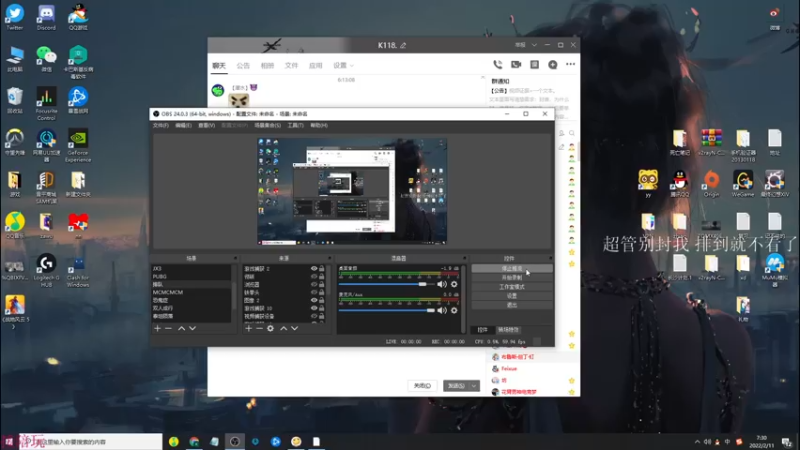Open the 发送 button dropdown arrow
Viewport: 800px width, 450px height.
(474, 386)
